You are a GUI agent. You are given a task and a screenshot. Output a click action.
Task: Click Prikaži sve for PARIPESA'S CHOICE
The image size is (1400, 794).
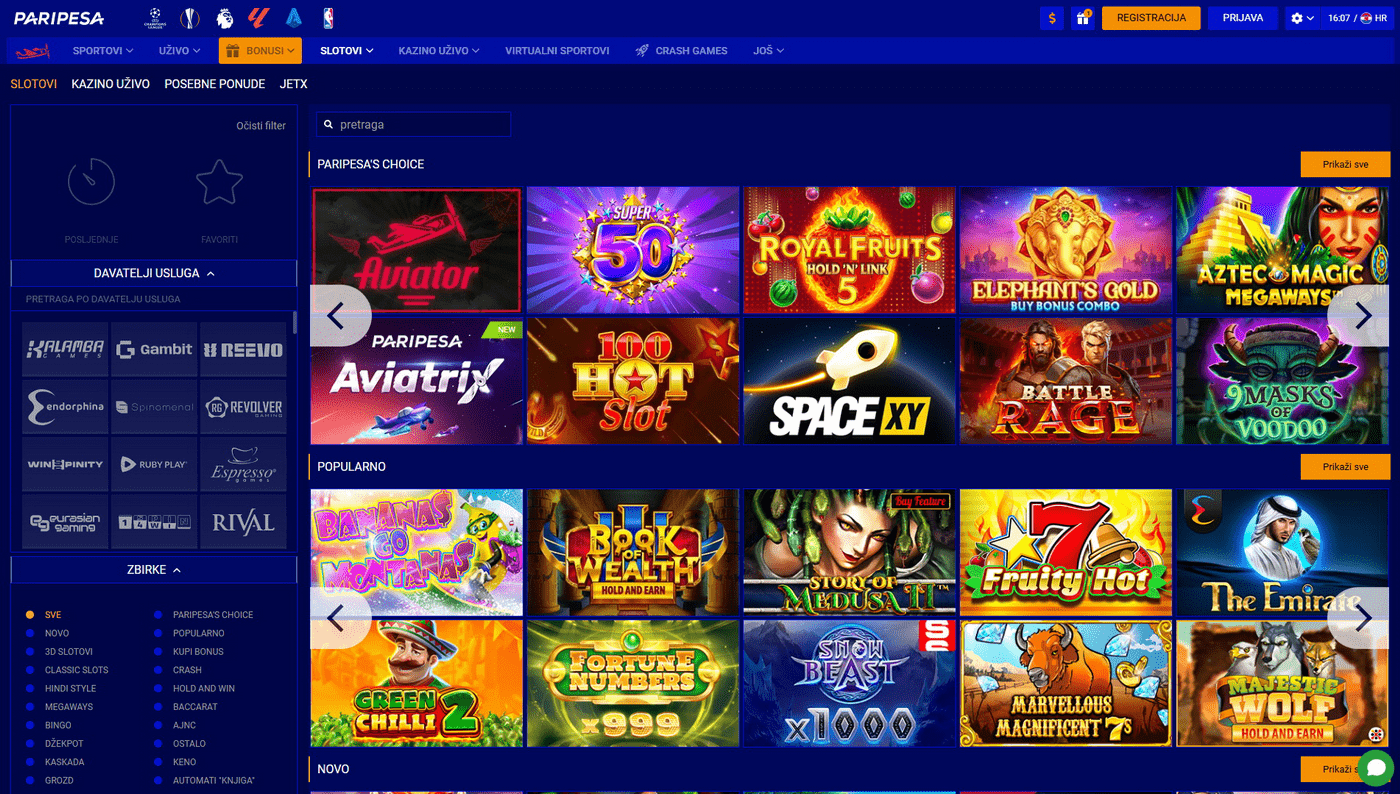[x=1344, y=163]
